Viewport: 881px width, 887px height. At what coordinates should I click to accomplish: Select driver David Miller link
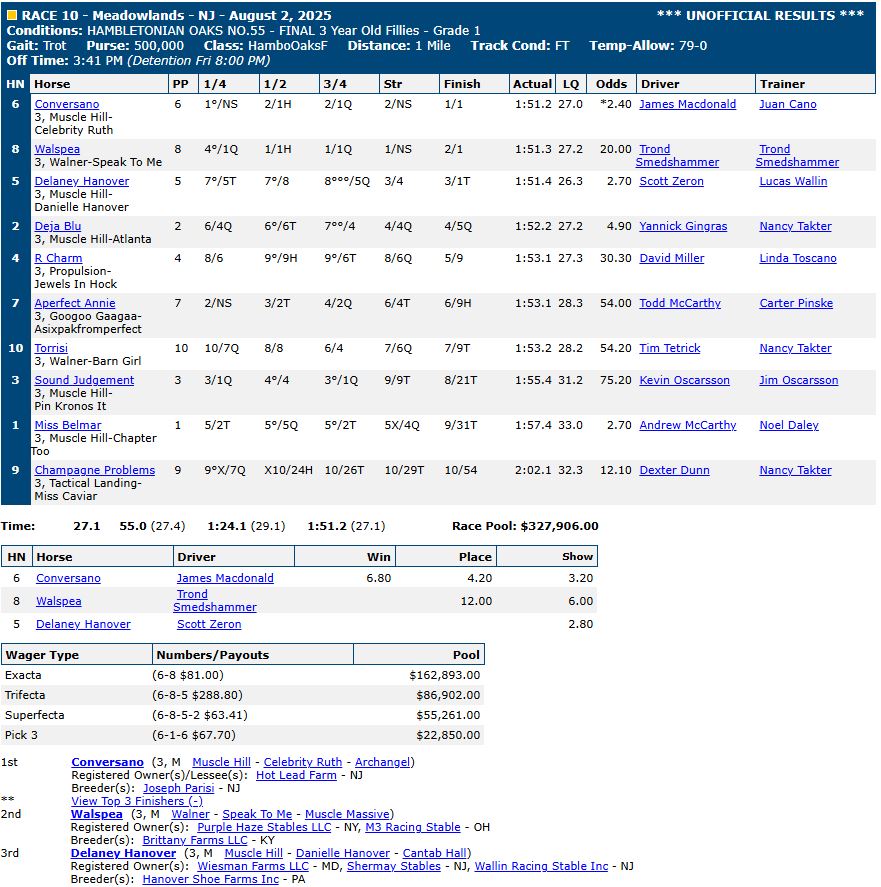pos(671,258)
